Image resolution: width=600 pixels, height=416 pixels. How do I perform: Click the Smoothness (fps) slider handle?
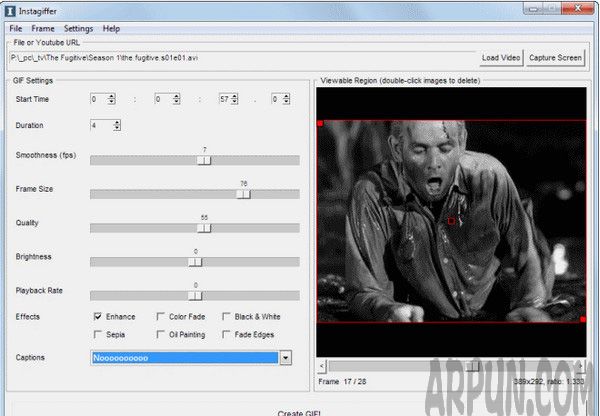(204, 160)
